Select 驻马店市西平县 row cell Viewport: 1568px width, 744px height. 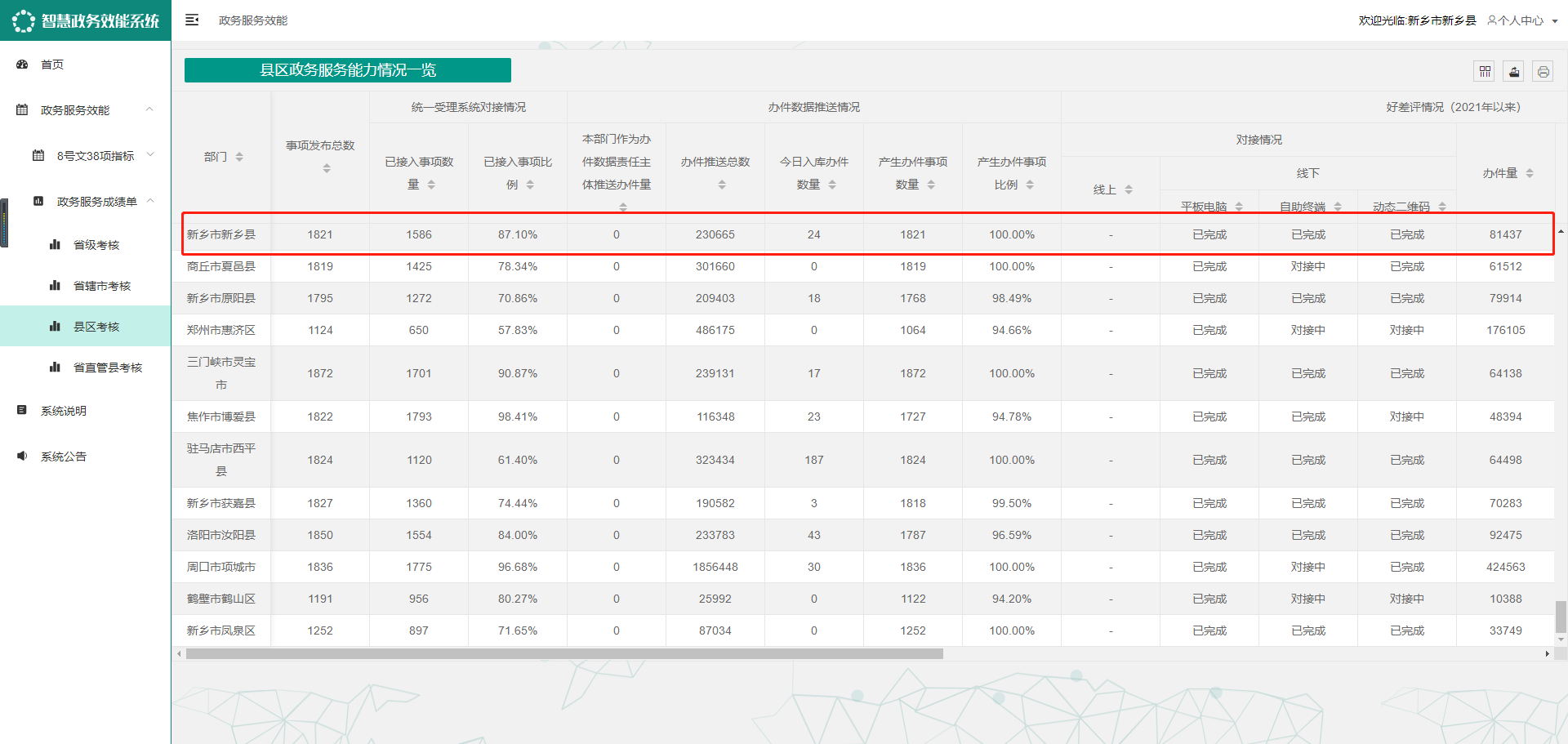click(x=221, y=460)
